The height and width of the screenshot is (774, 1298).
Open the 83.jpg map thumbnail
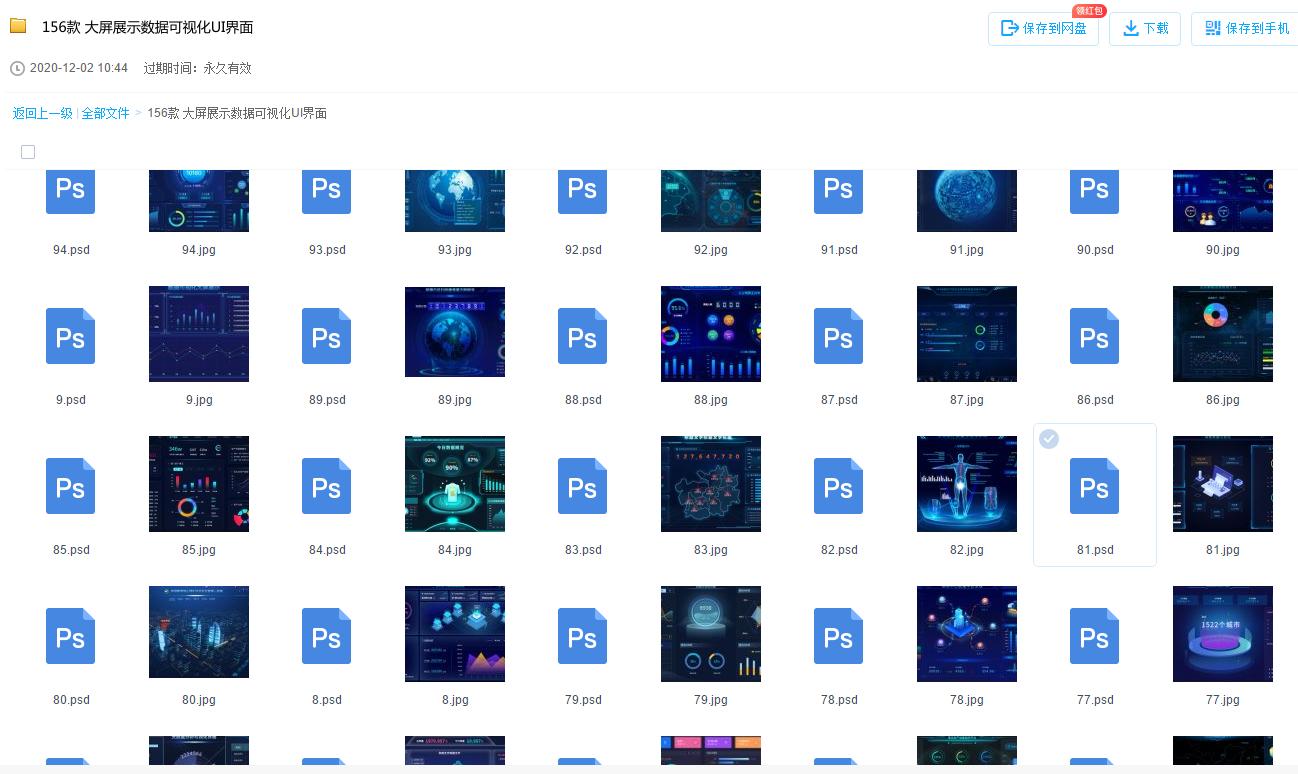711,484
